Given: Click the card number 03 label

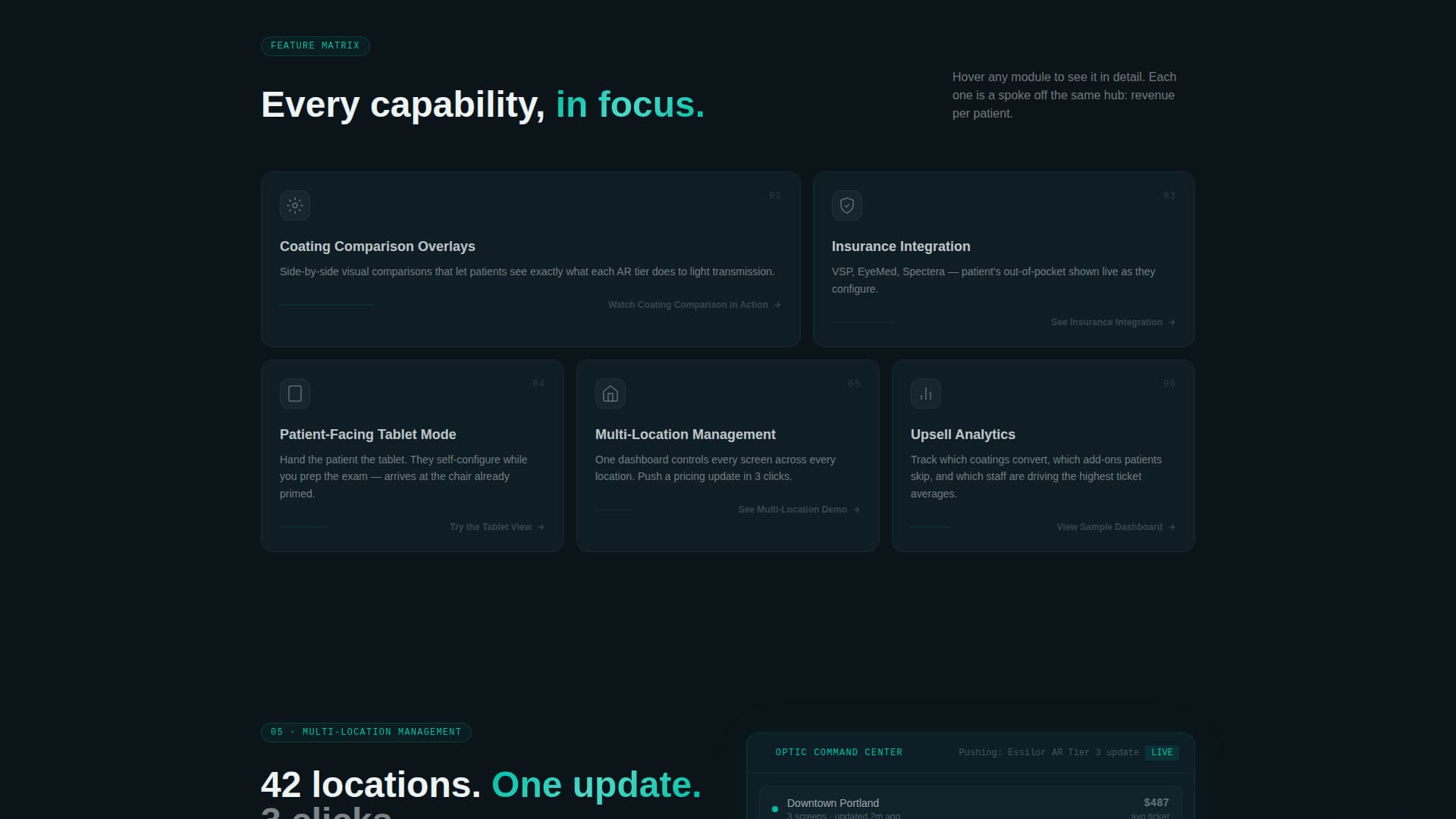Looking at the screenshot, I should [1169, 196].
